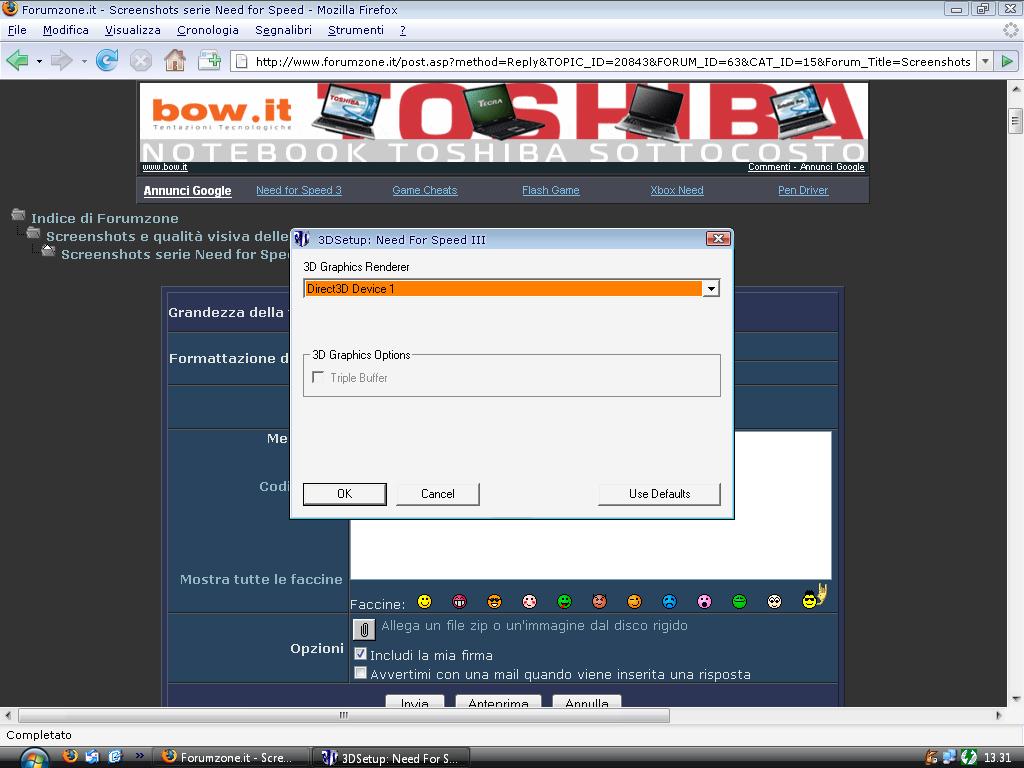Click the www.bow.it link under banner
Screen dimensions: 1024x768
click(x=165, y=167)
